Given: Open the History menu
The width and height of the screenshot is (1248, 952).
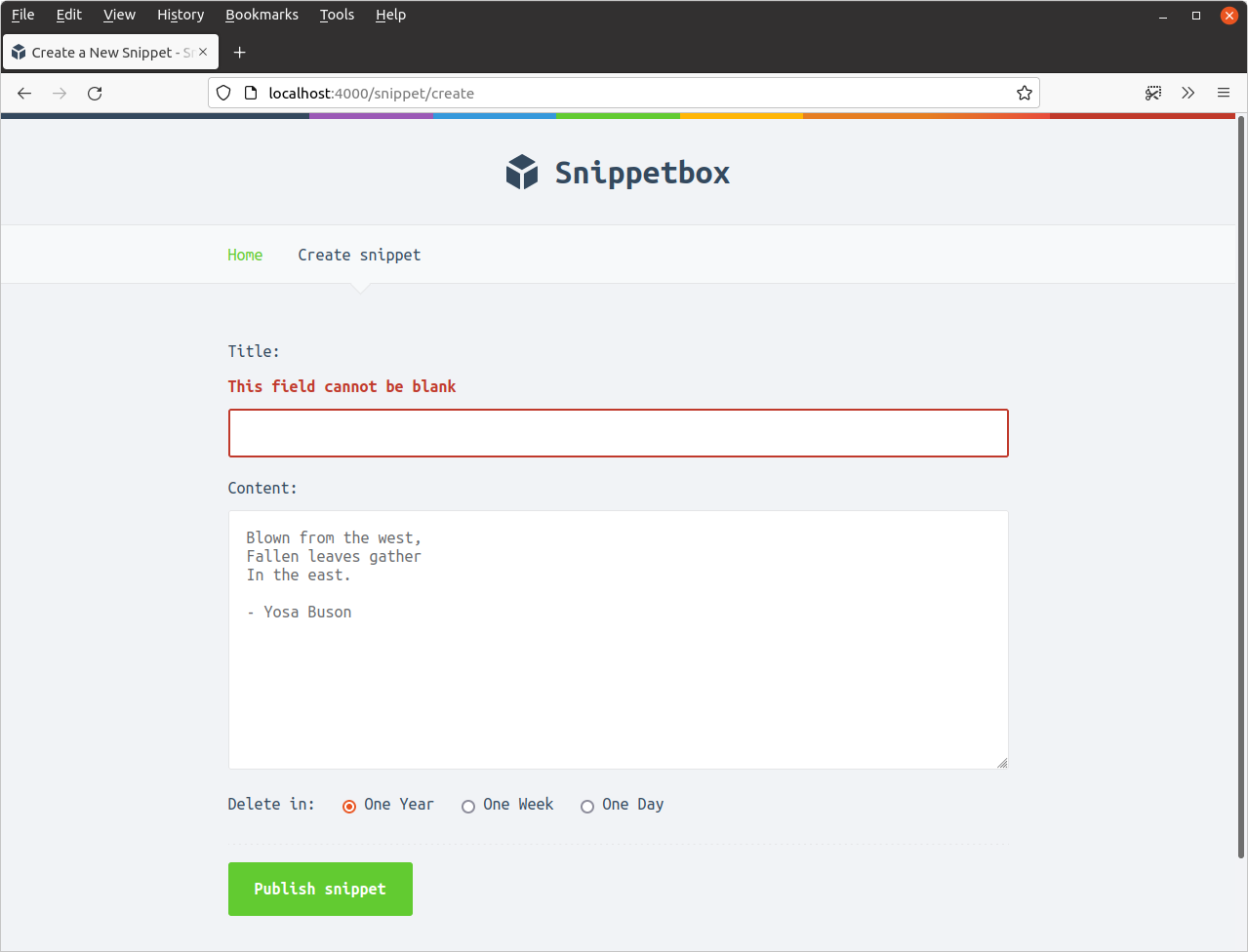Looking at the screenshot, I should point(181,15).
